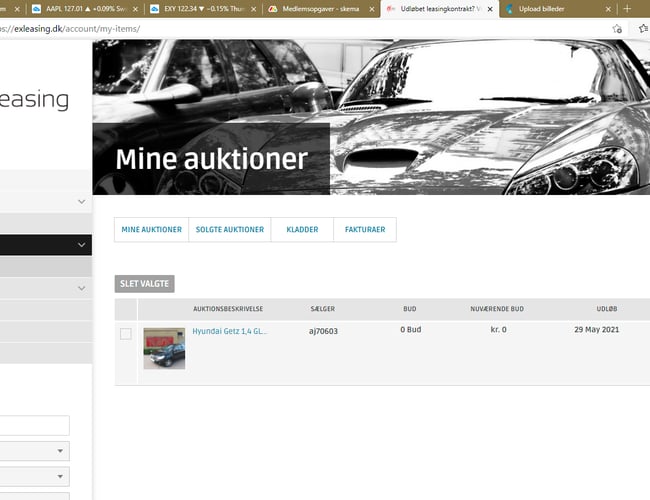The width and height of the screenshot is (650, 500).
Task: Click the SLET VALGTE button
Action: coord(144,284)
